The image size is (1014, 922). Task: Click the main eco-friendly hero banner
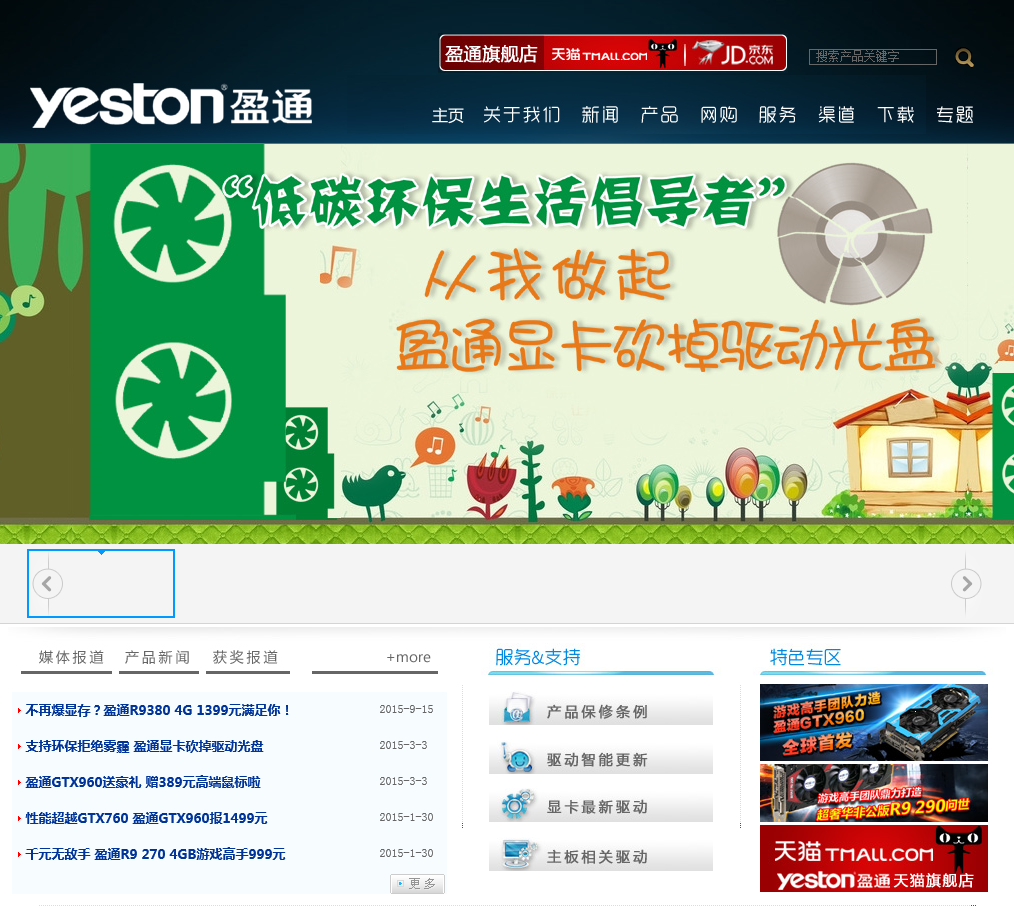(x=507, y=343)
